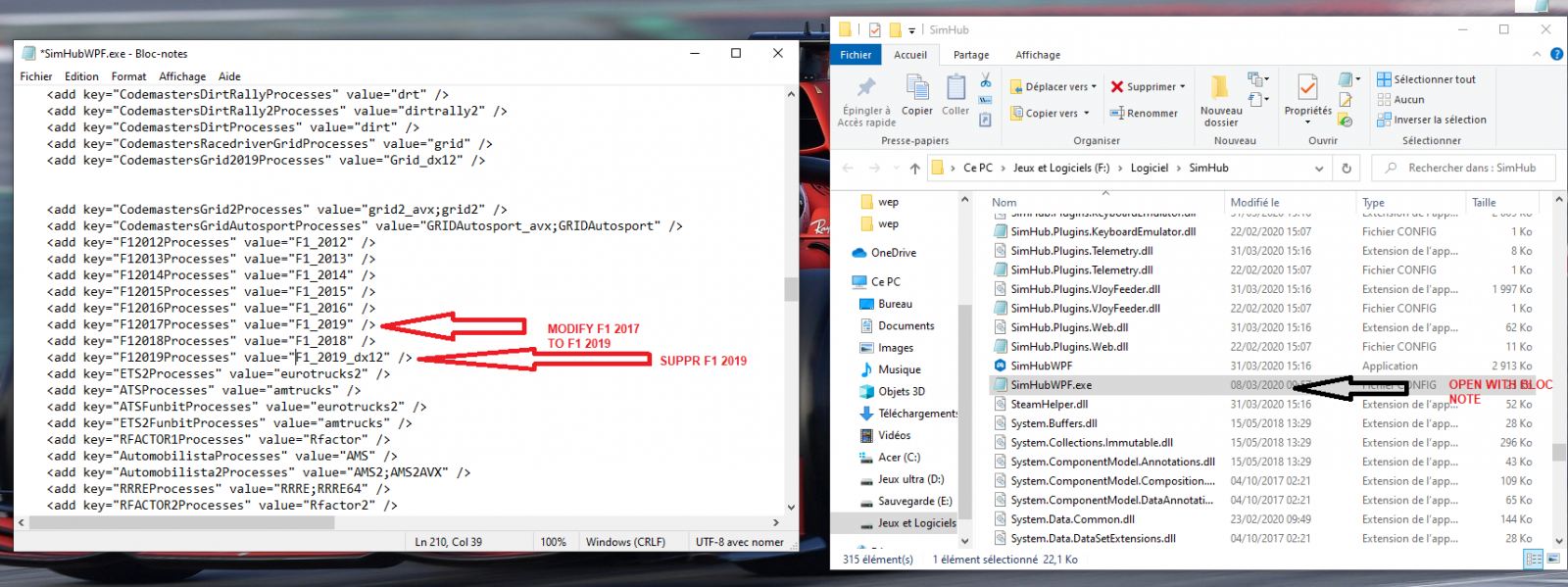Select Acer (C:) drive in navigation pane

[x=889, y=457]
